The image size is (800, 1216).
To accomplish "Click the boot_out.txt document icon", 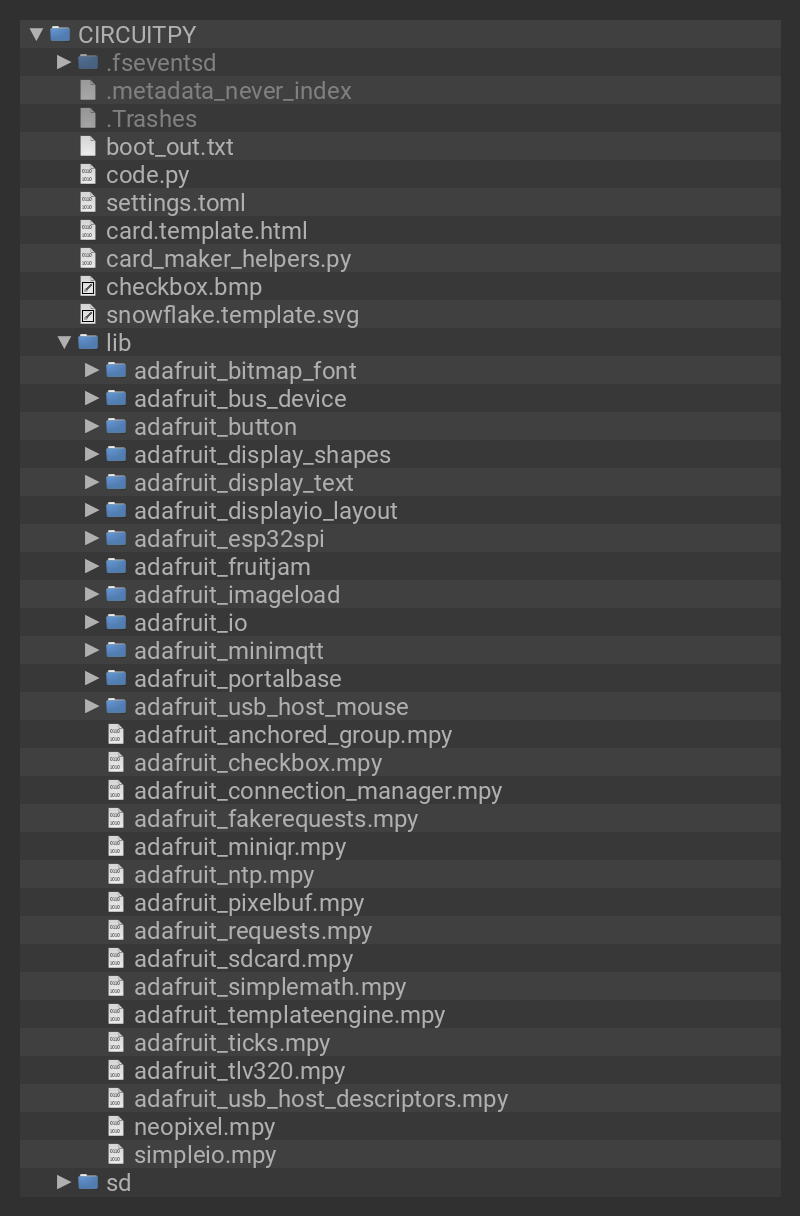I will click(x=88, y=146).
